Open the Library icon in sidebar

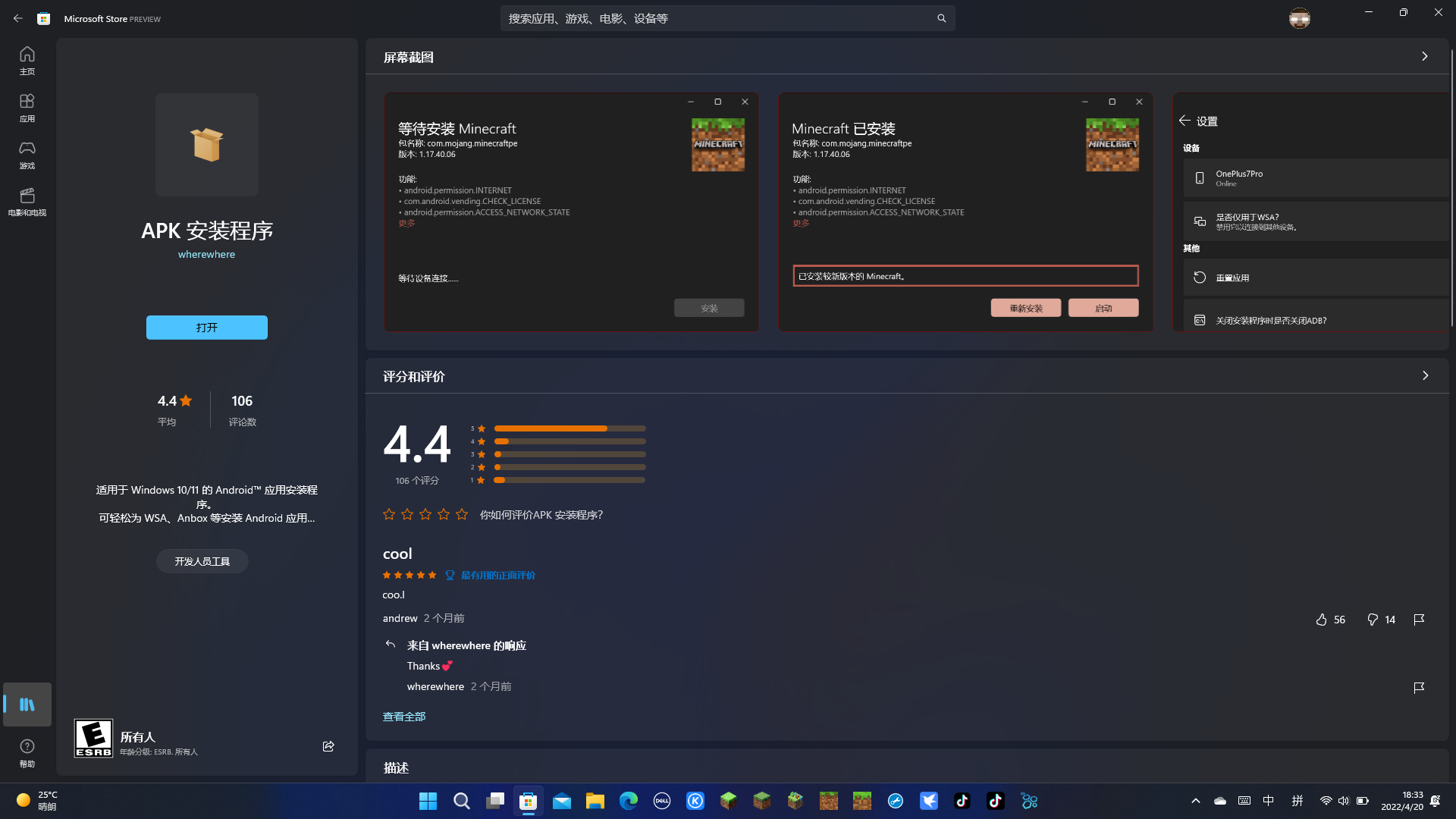pyautogui.click(x=27, y=704)
